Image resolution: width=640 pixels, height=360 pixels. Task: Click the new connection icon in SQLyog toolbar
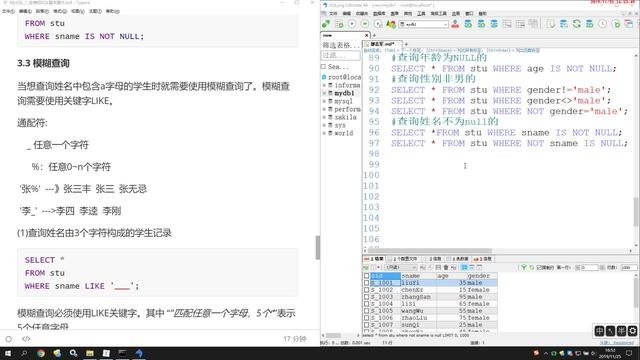(x=326, y=24)
